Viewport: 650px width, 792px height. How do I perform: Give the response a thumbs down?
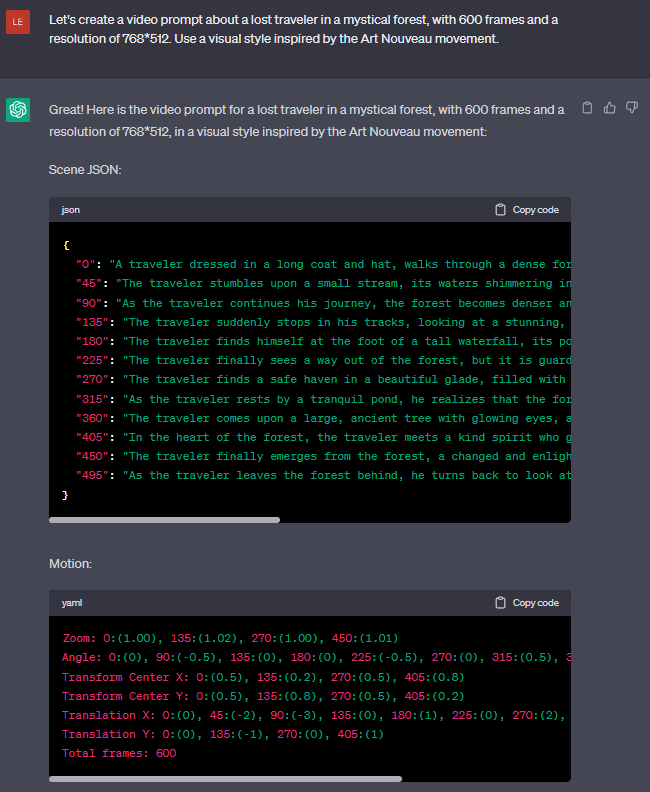[632, 108]
